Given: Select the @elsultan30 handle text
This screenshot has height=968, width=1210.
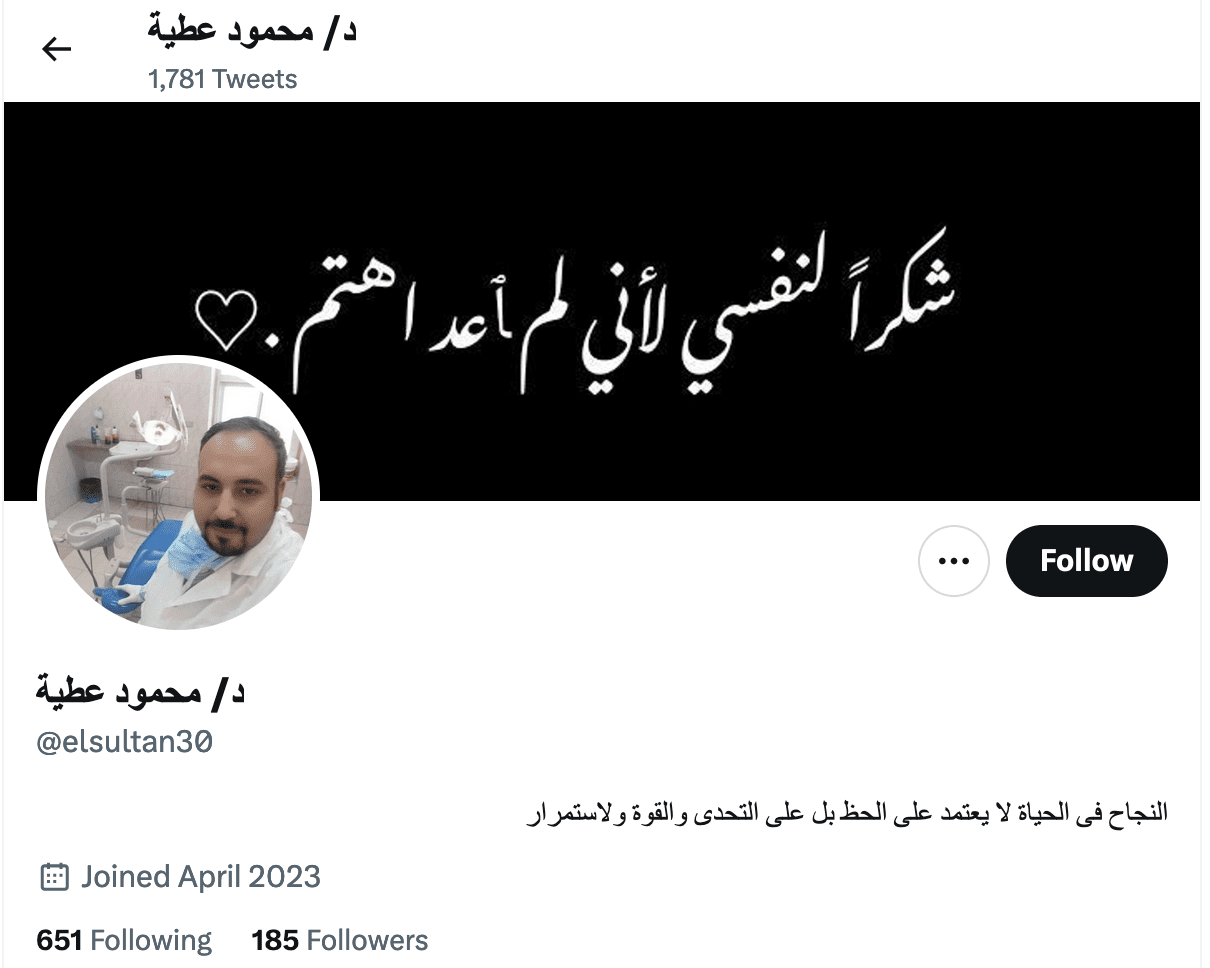Looking at the screenshot, I should pyautogui.click(x=125, y=743).
